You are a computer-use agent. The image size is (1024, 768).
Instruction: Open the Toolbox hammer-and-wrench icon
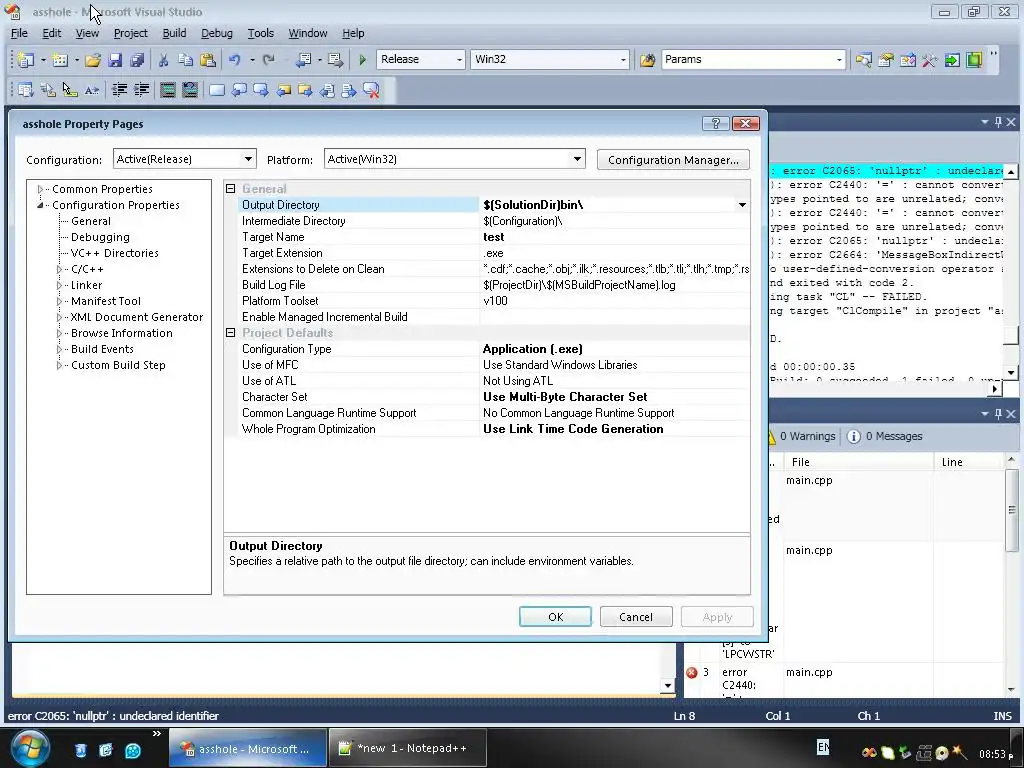point(929,60)
